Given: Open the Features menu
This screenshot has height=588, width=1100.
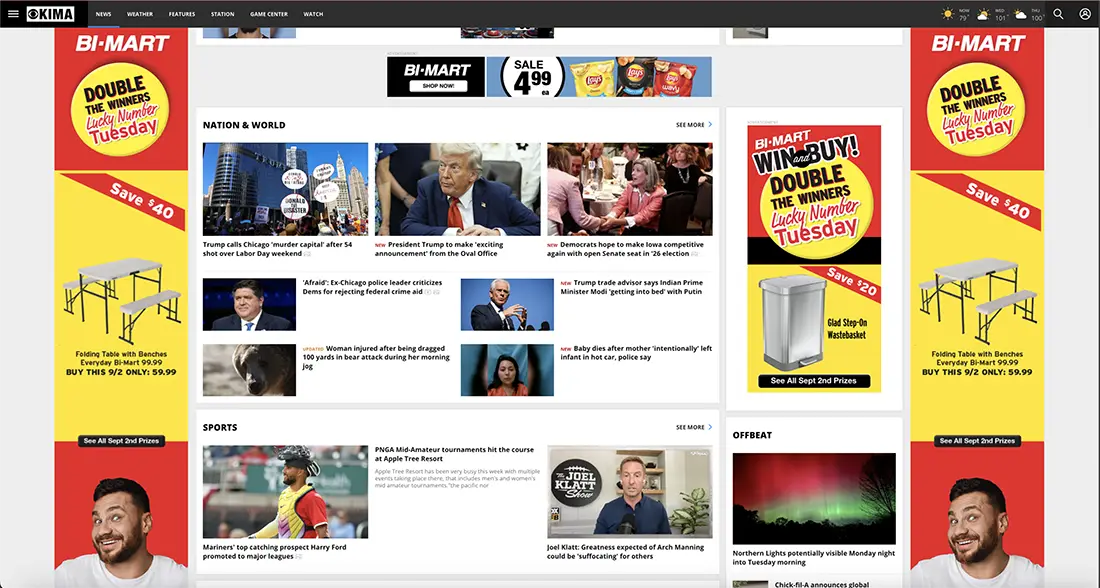Looking at the screenshot, I should [x=182, y=14].
